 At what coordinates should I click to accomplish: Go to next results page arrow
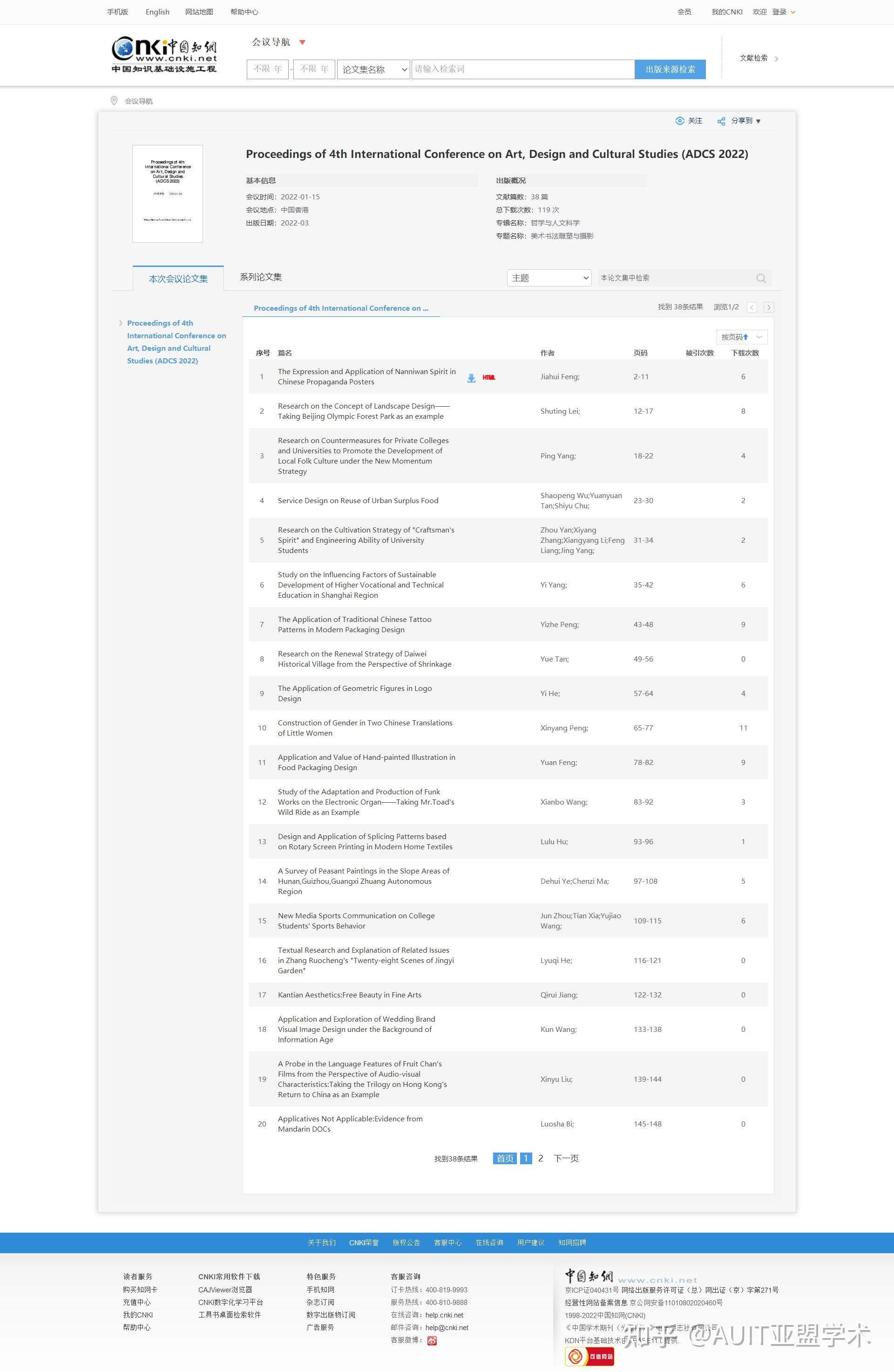point(768,307)
